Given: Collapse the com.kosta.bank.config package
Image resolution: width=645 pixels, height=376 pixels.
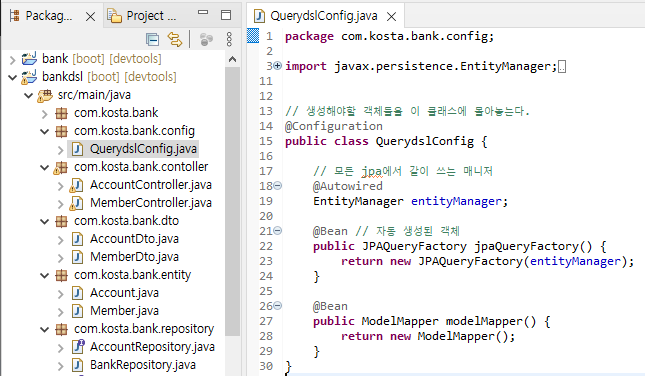Looking at the screenshot, I should pos(44,131).
